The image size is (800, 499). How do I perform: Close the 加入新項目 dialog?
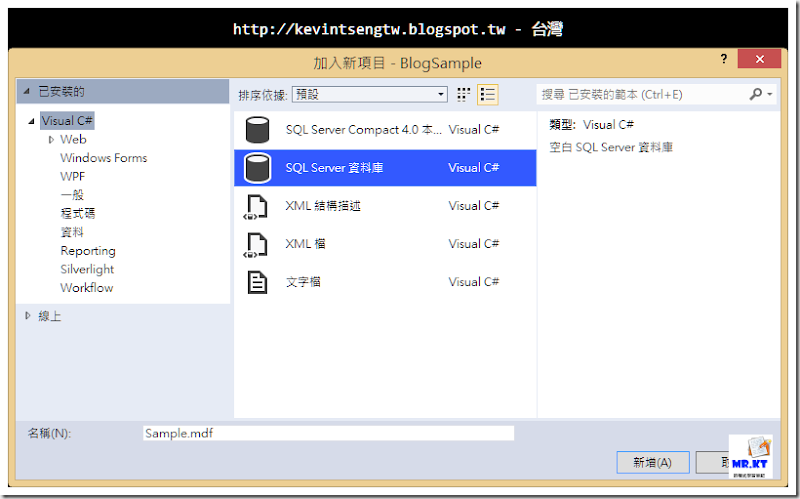tap(759, 59)
